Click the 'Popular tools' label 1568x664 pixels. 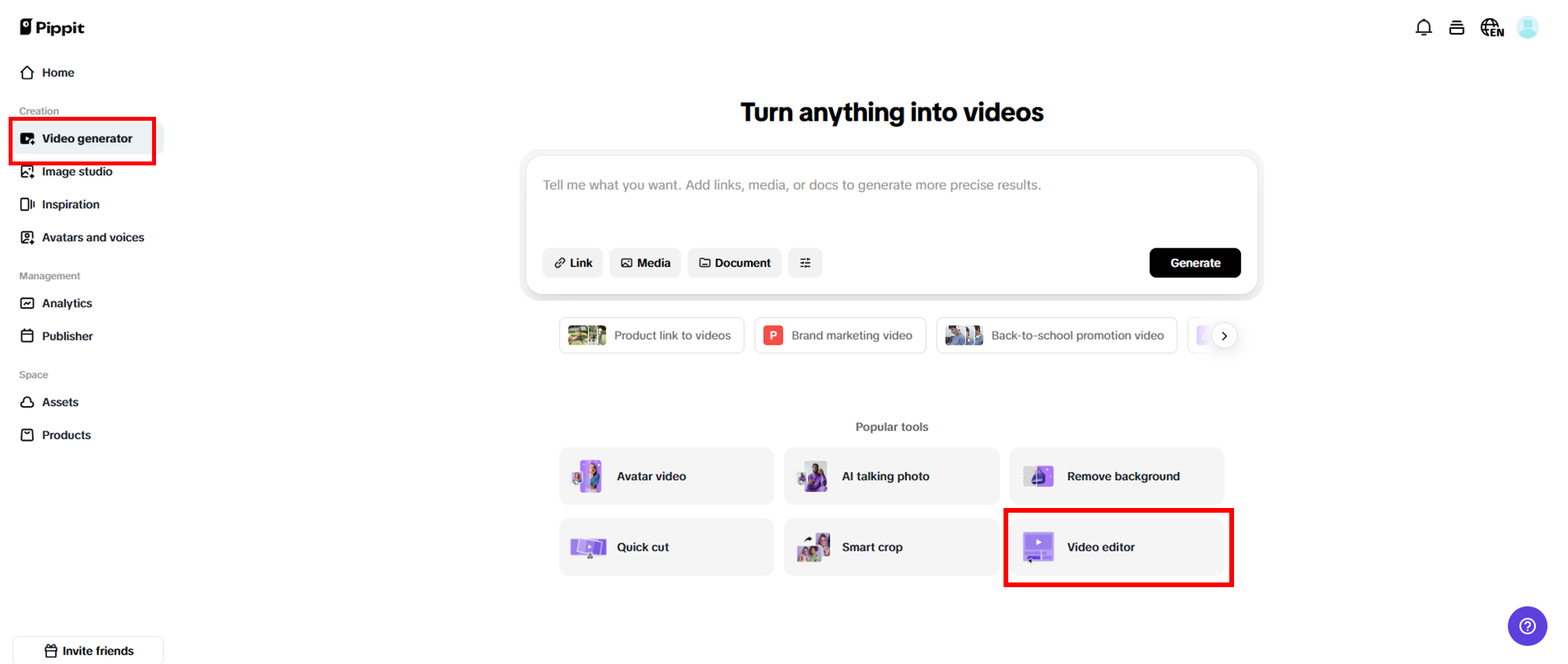(891, 426)
